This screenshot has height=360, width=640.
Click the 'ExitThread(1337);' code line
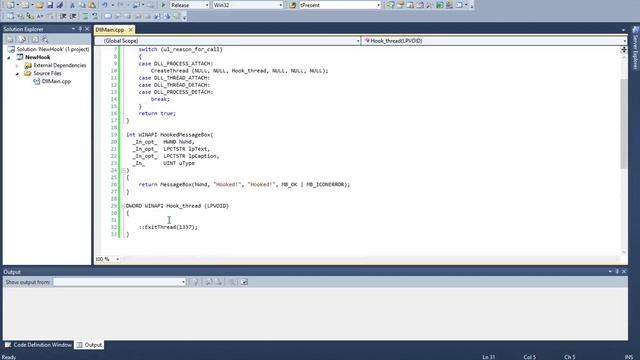pos(168,227)
